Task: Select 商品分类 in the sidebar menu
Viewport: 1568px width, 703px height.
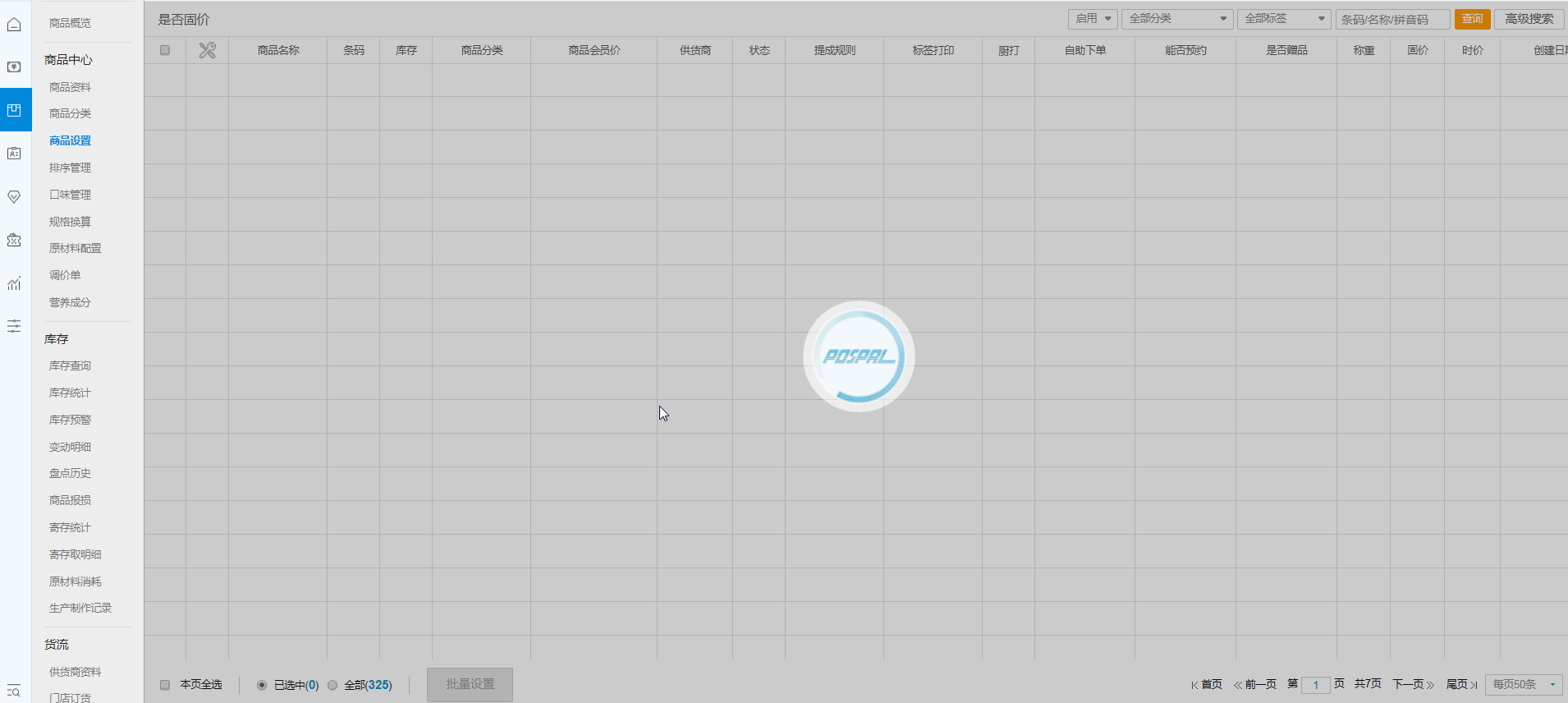Action: pos(70,114)
